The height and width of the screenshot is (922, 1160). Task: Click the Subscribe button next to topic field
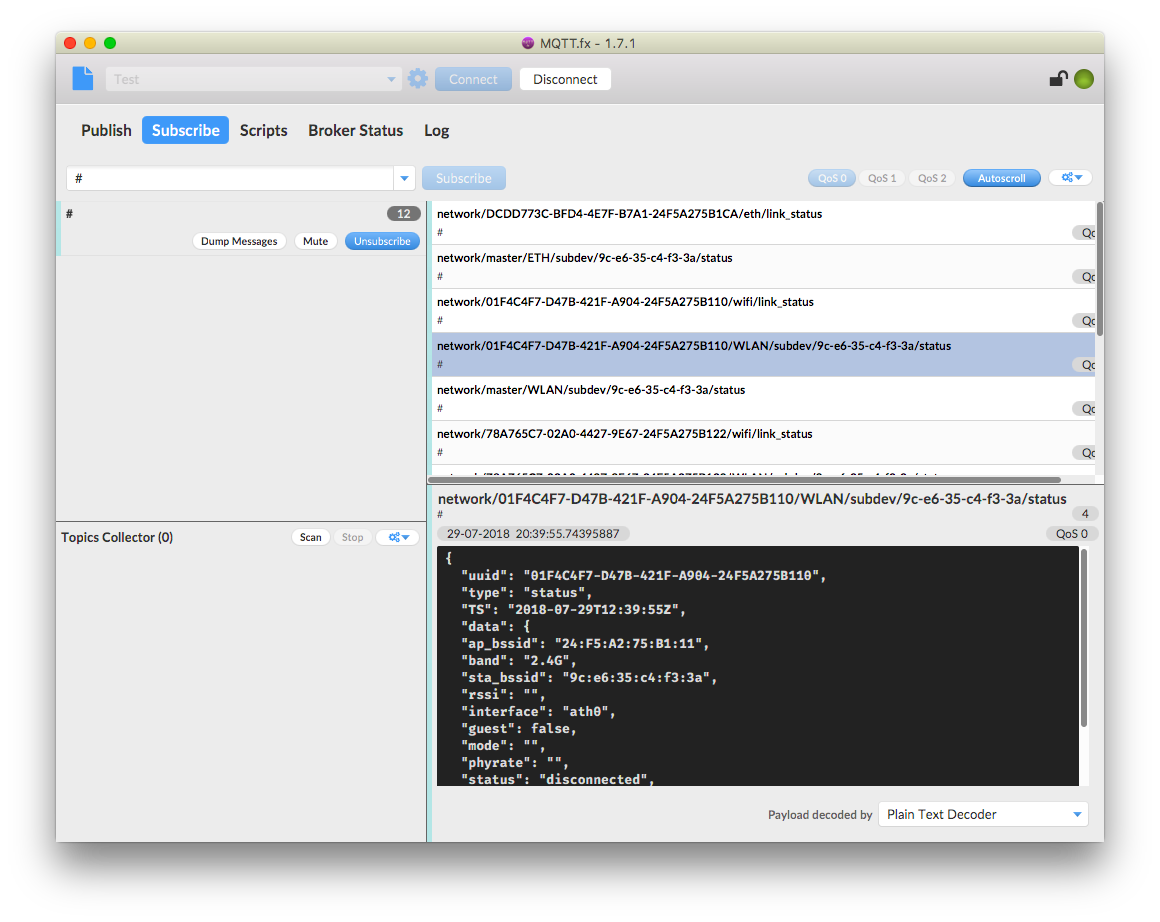[464, 178]
